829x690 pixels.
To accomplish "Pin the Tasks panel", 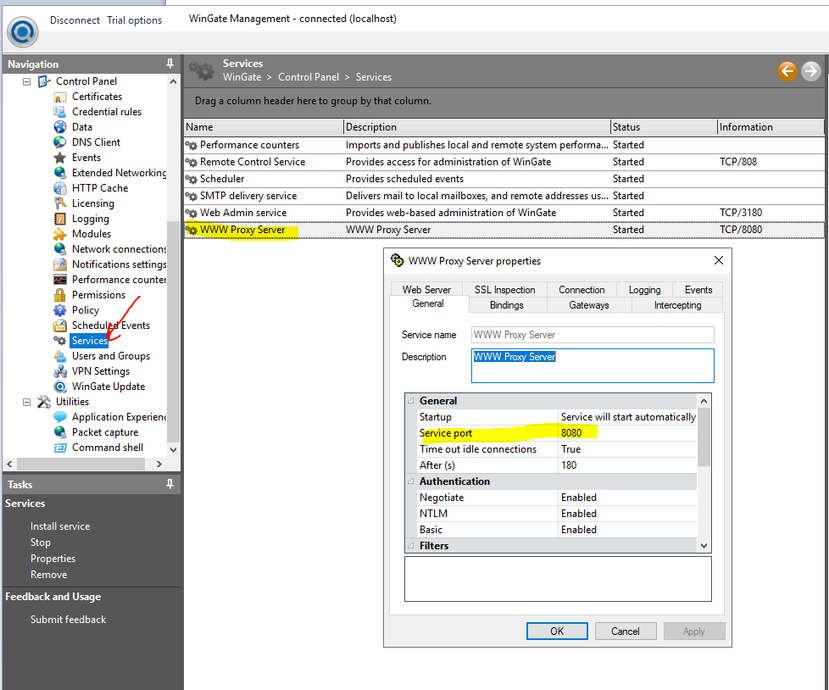I will pos(170,484).
